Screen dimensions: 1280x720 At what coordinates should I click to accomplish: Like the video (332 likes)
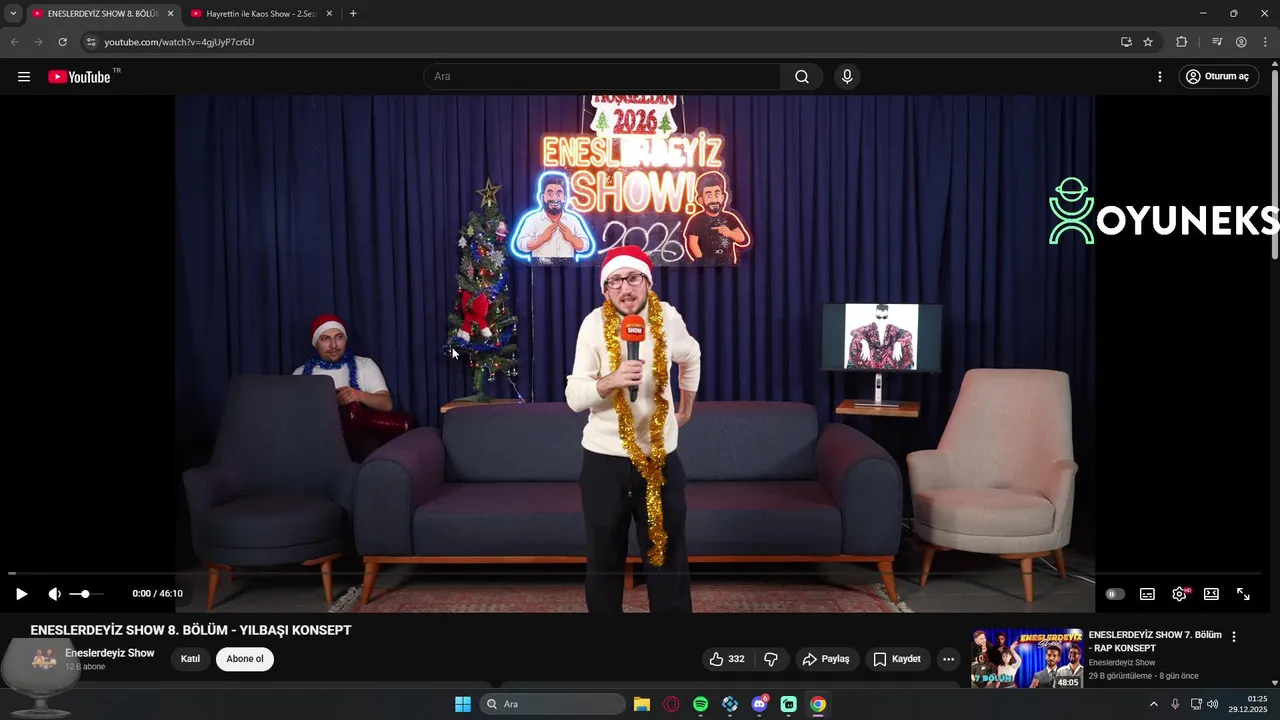point(727,659)
